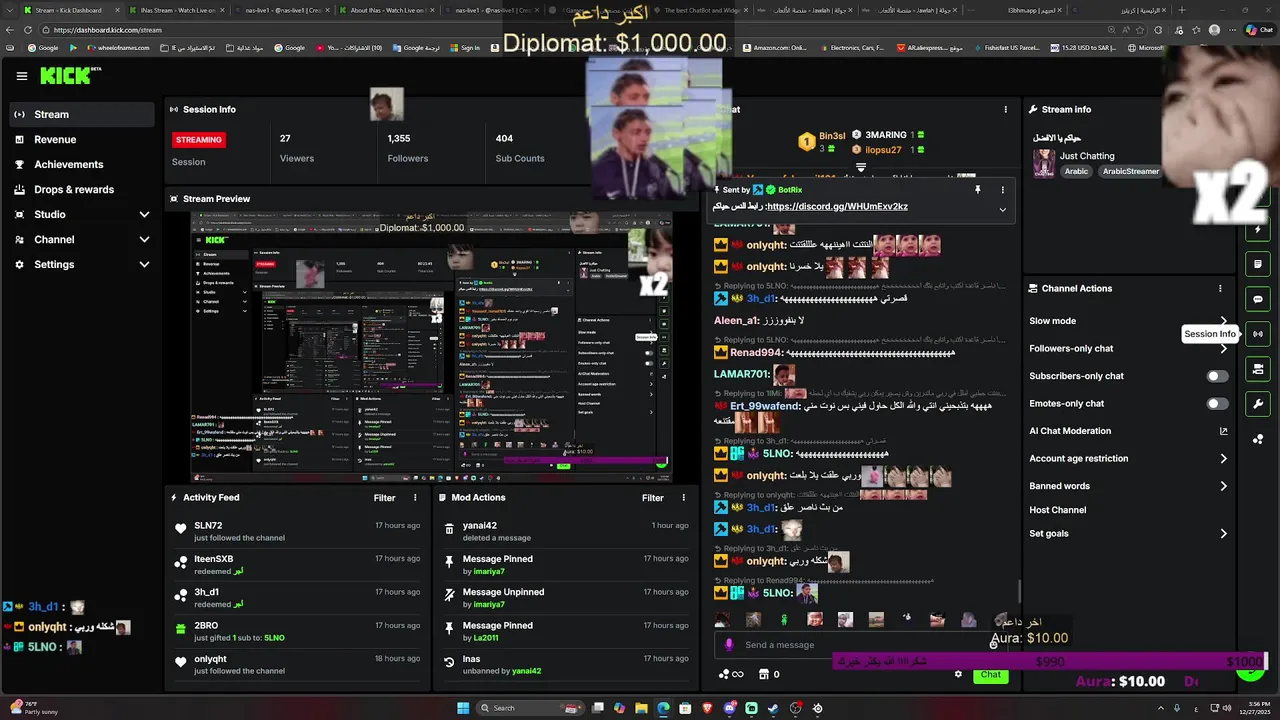Open AI Chat Moderation external link
The width and height of the screenshot is (1280, 720).
[1223, 431]
